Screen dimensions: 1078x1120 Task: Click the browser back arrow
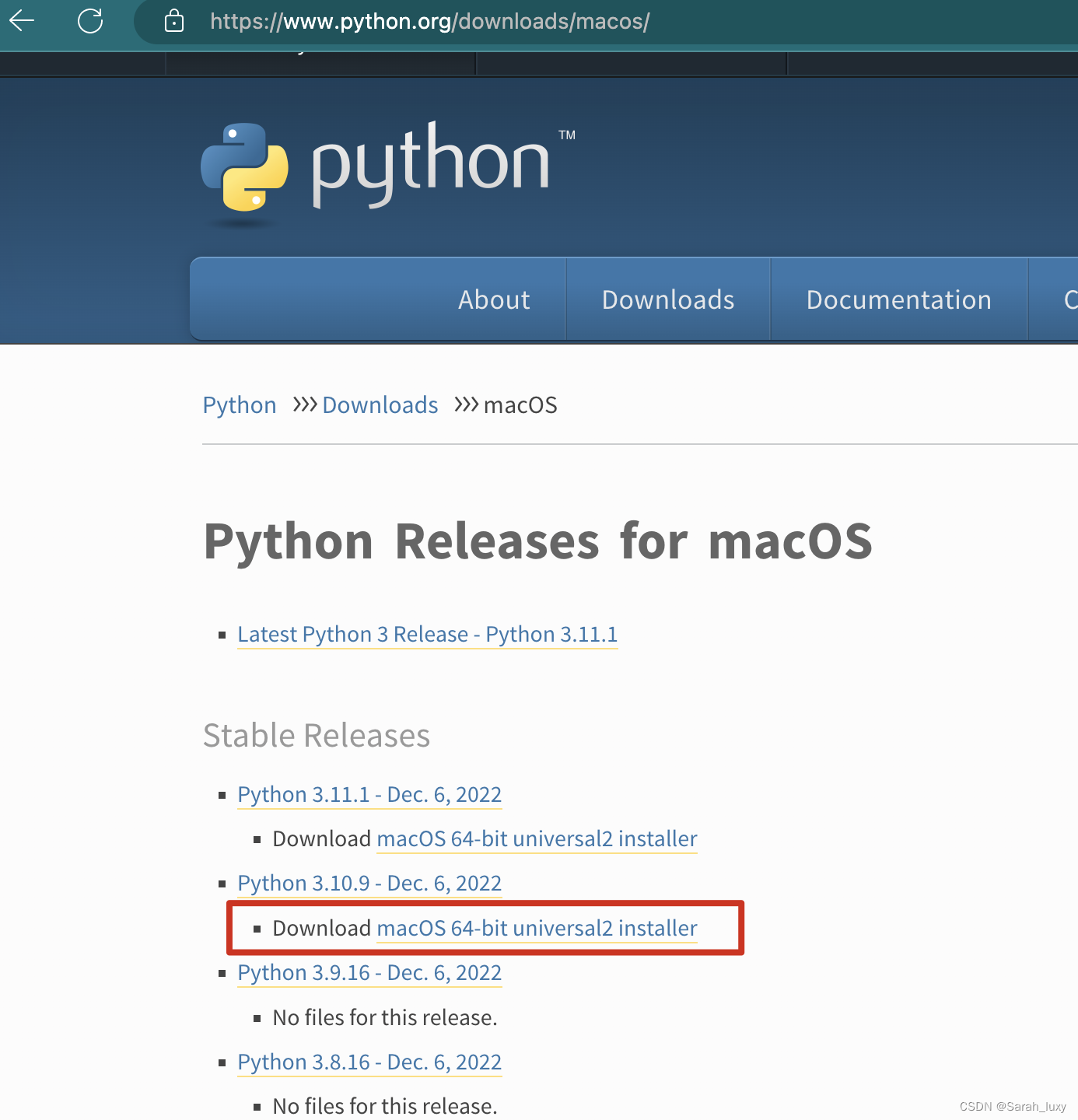(22, 20)
